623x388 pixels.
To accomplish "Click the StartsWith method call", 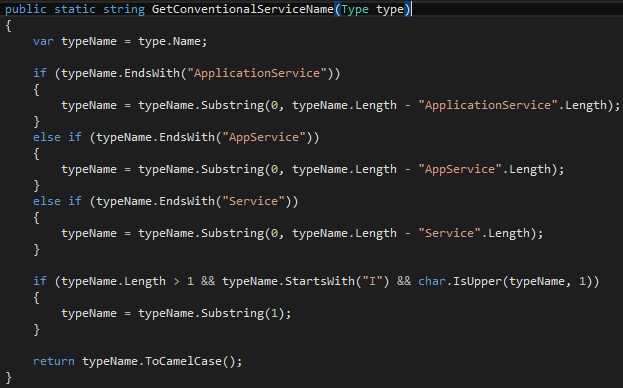I will [x=319, y=281].
